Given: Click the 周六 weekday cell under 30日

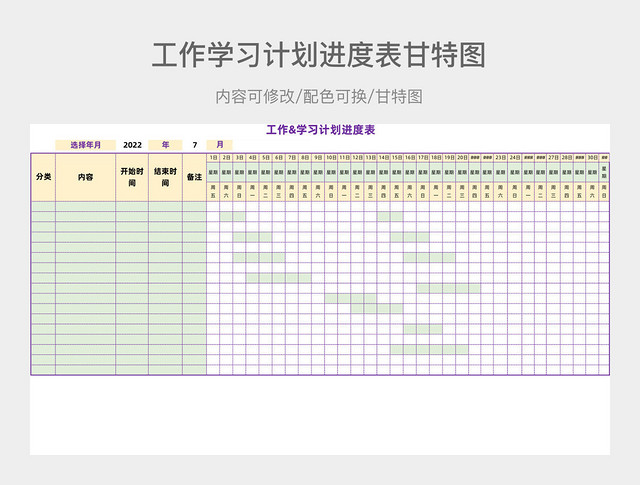Looking at the screenshot, I should pos(592,191).
